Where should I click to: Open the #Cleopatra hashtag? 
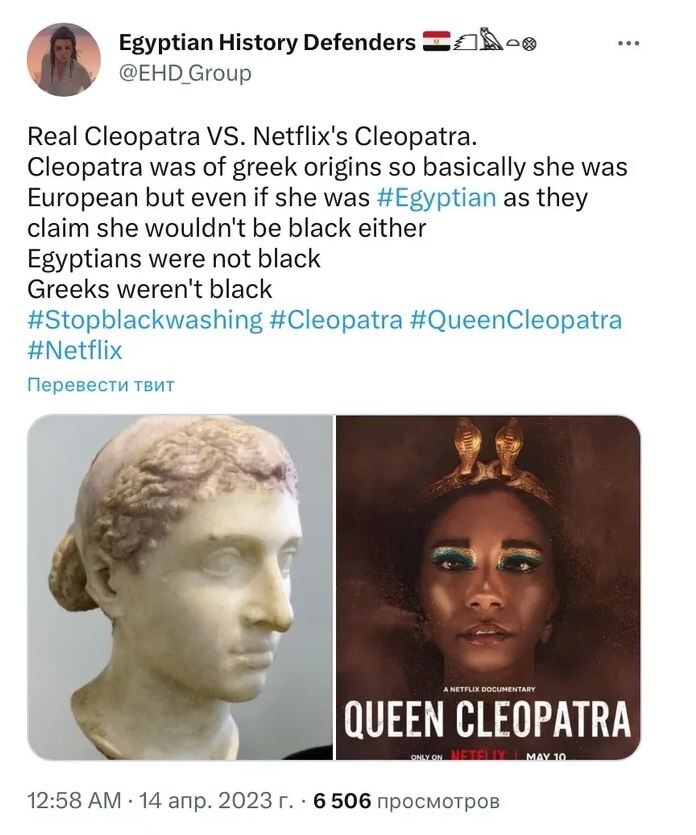click(336, 321)
